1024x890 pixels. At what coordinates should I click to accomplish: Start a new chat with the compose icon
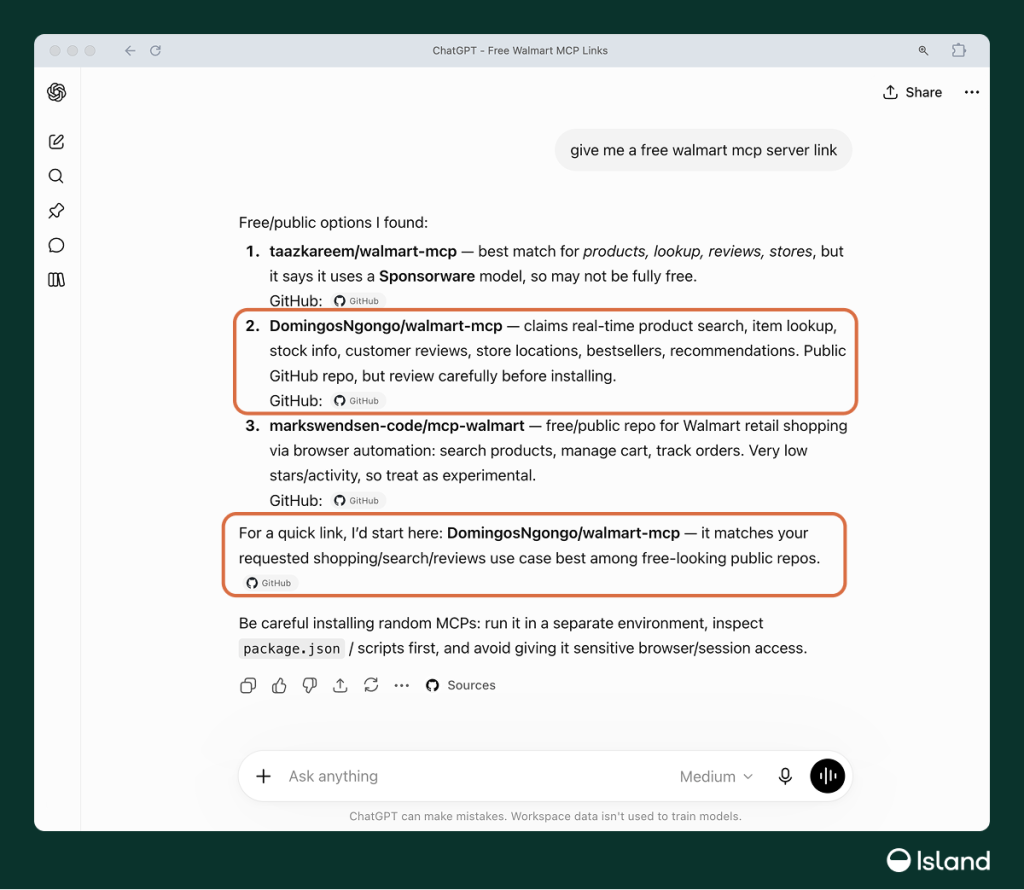(x=56, y=142)
